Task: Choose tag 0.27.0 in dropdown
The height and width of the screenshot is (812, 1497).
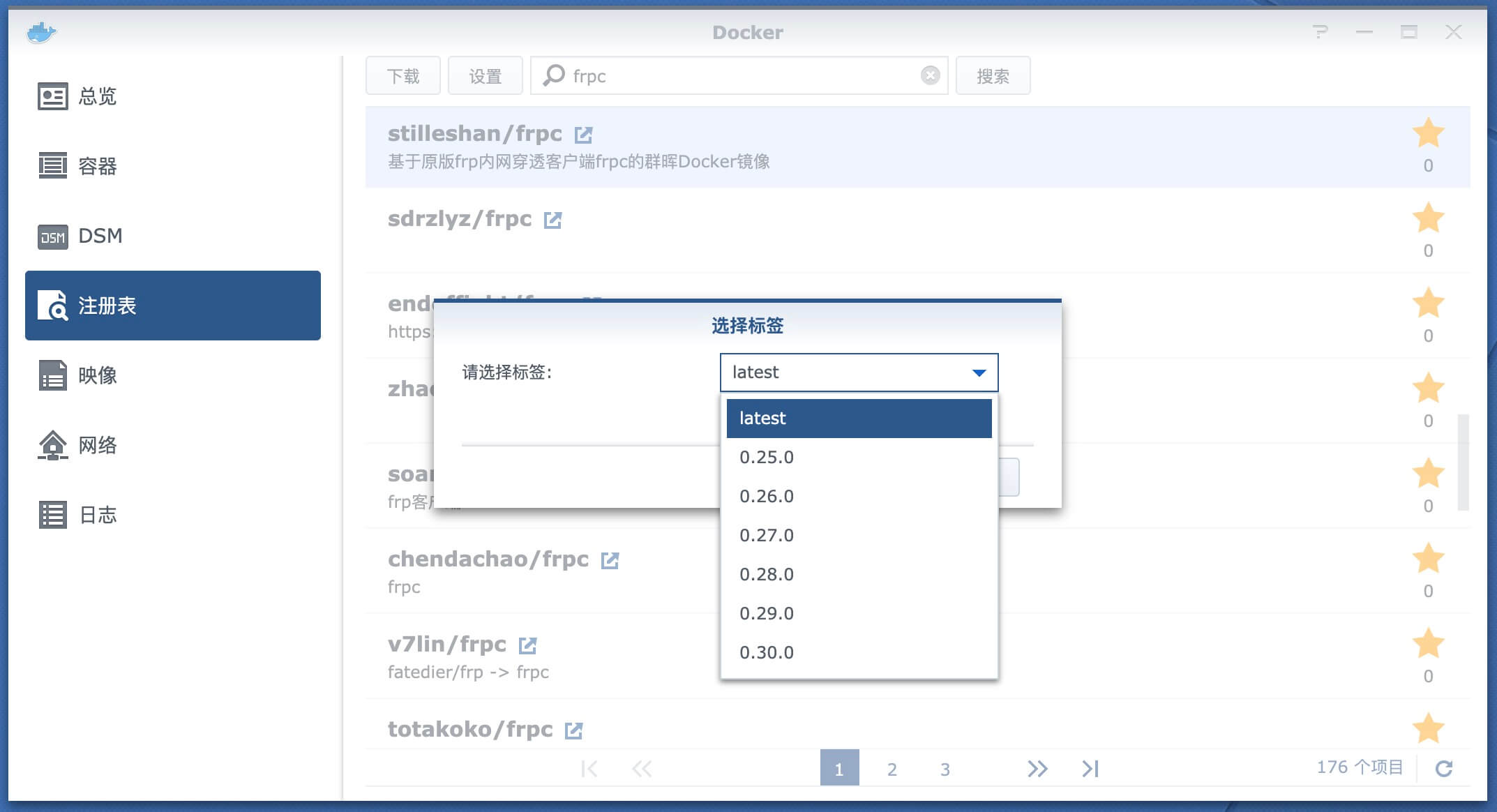Action: (767, 535)
